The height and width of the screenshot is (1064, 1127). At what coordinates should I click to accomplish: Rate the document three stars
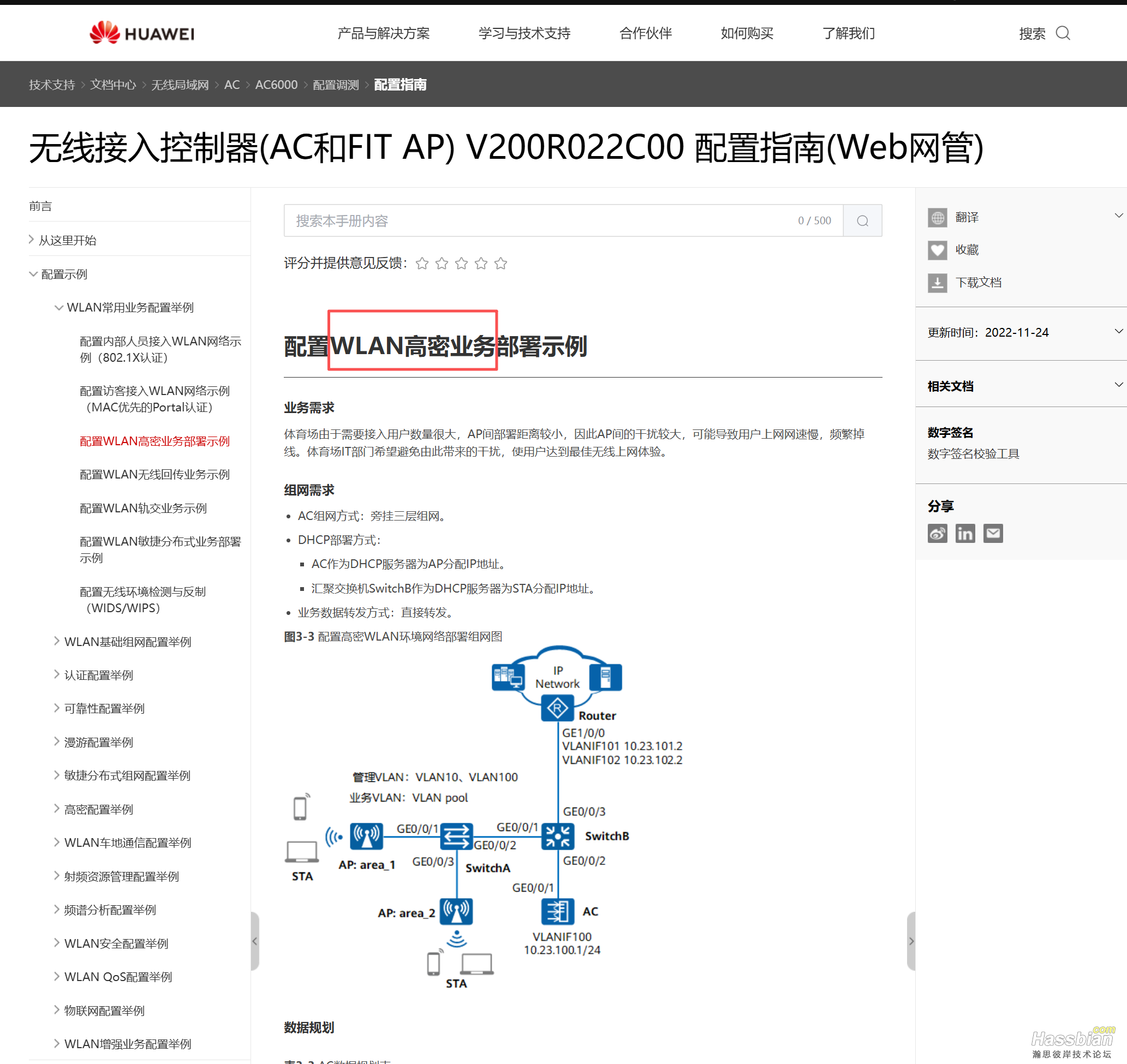(462, 263)
